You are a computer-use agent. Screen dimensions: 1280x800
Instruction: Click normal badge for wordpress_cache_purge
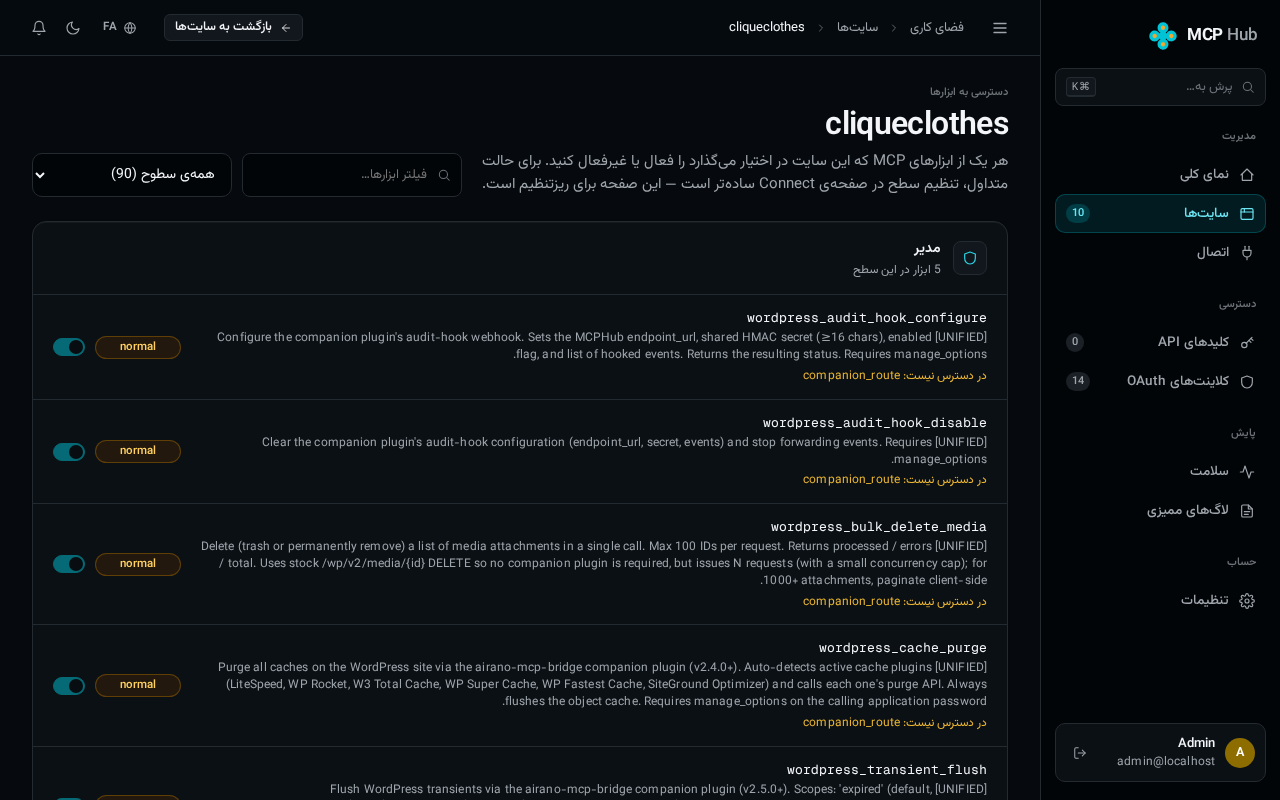138,685
